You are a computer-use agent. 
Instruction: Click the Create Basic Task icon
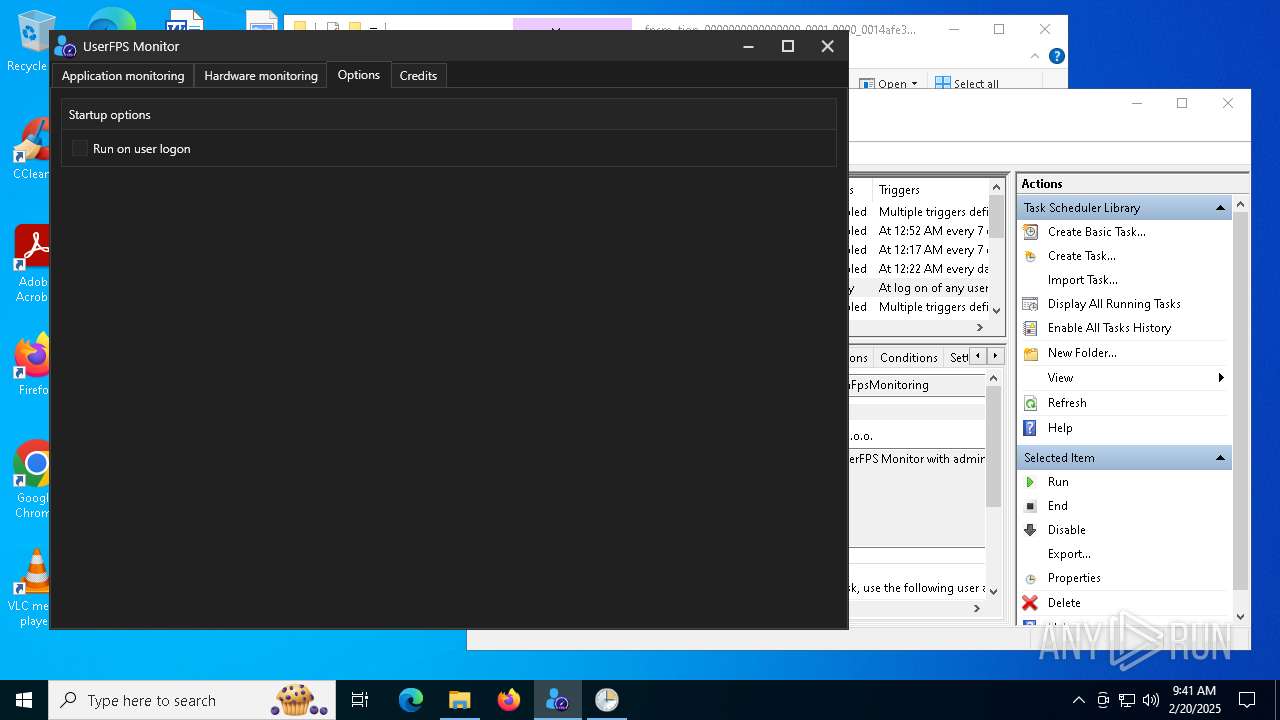[x=1031, y=232]
